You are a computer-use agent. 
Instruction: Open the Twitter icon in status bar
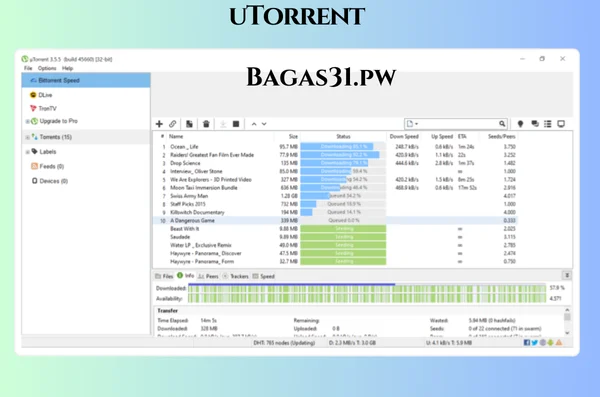point(535,343)
